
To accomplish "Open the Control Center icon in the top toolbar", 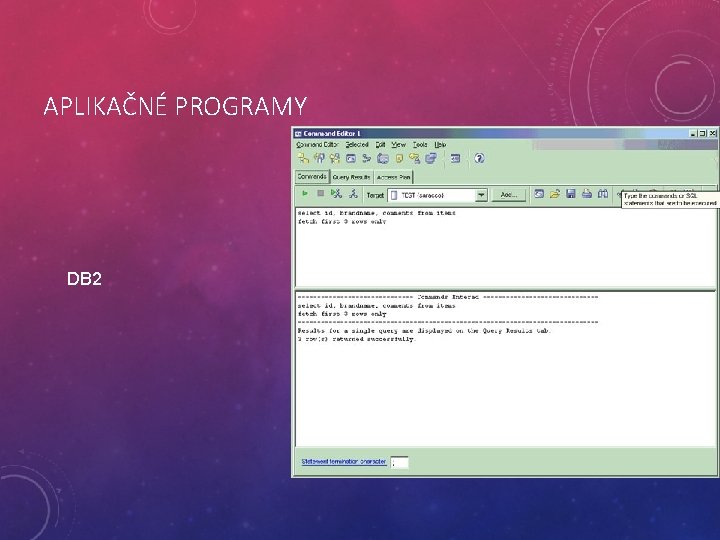I will 303,158.
